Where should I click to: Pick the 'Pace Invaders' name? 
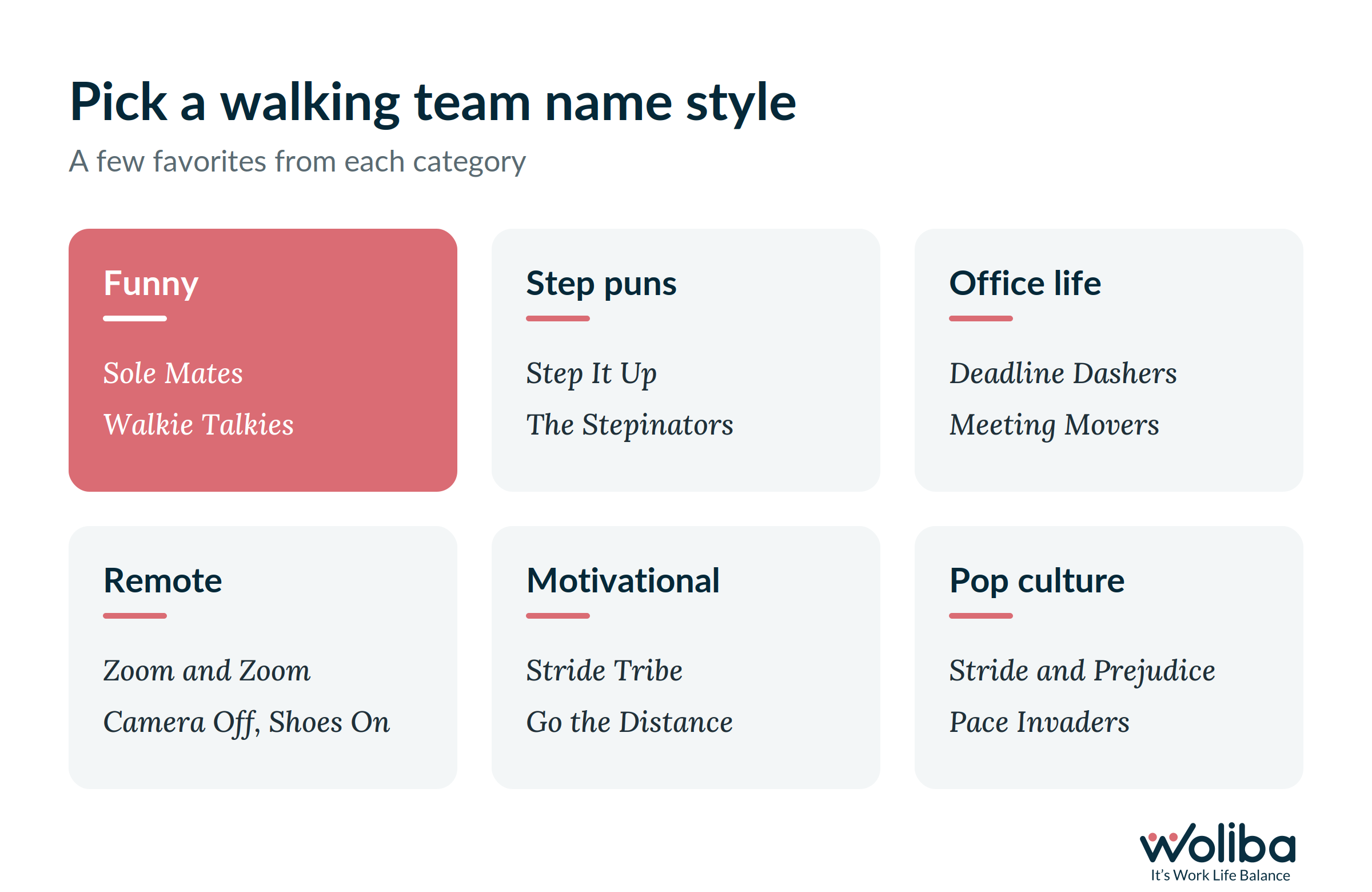(x=1039, y=722)
